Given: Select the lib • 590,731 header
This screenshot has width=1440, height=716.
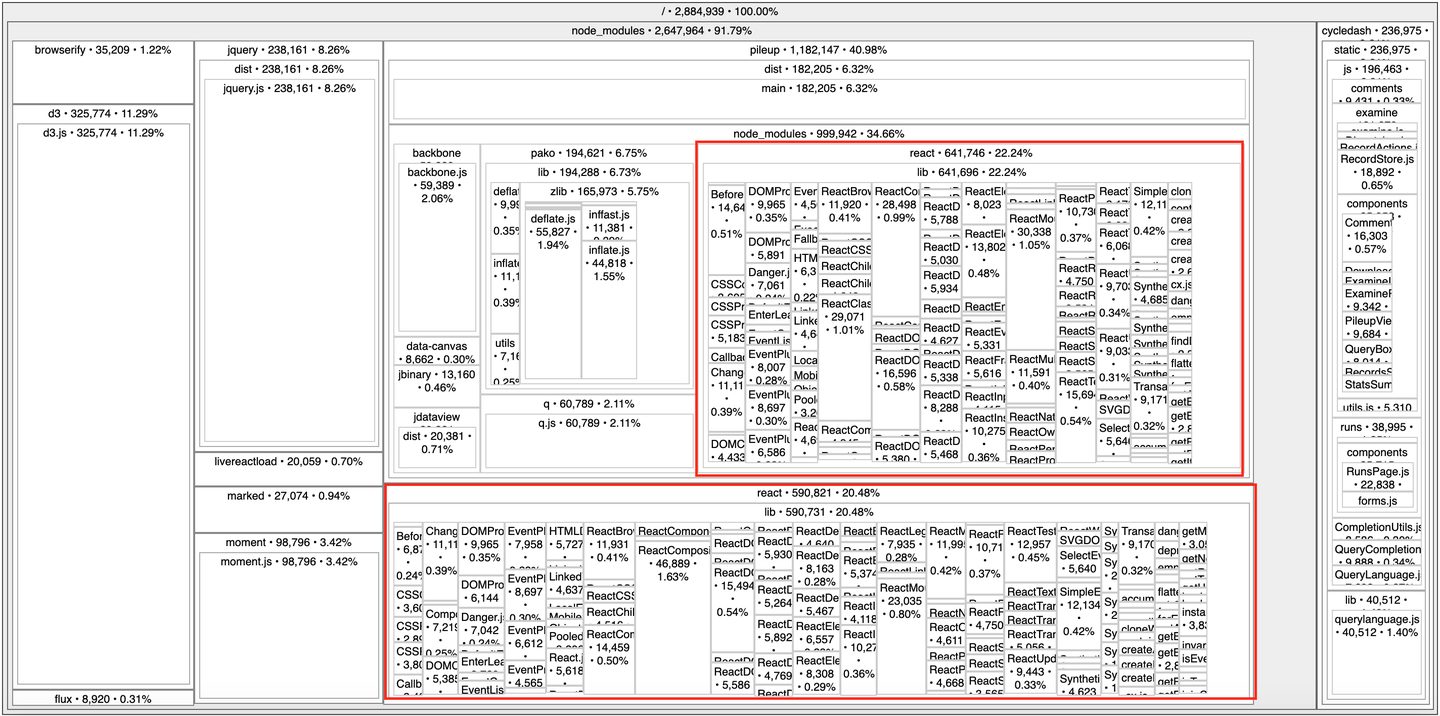Looking at the screenshot, I should coord(818,512).
